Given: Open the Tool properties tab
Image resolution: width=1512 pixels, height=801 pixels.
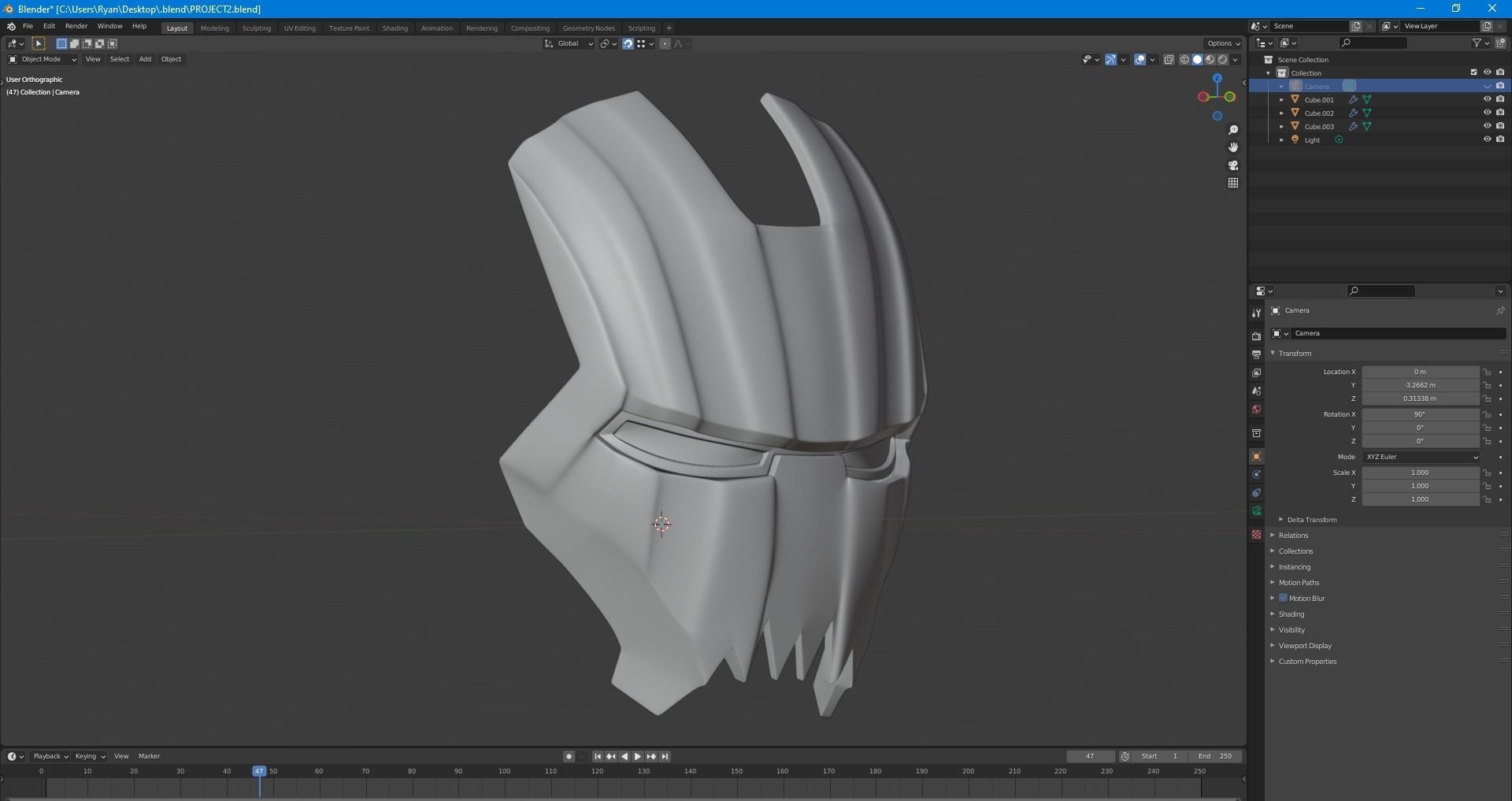Looking at the screenshot, I should click(1256, 313).
